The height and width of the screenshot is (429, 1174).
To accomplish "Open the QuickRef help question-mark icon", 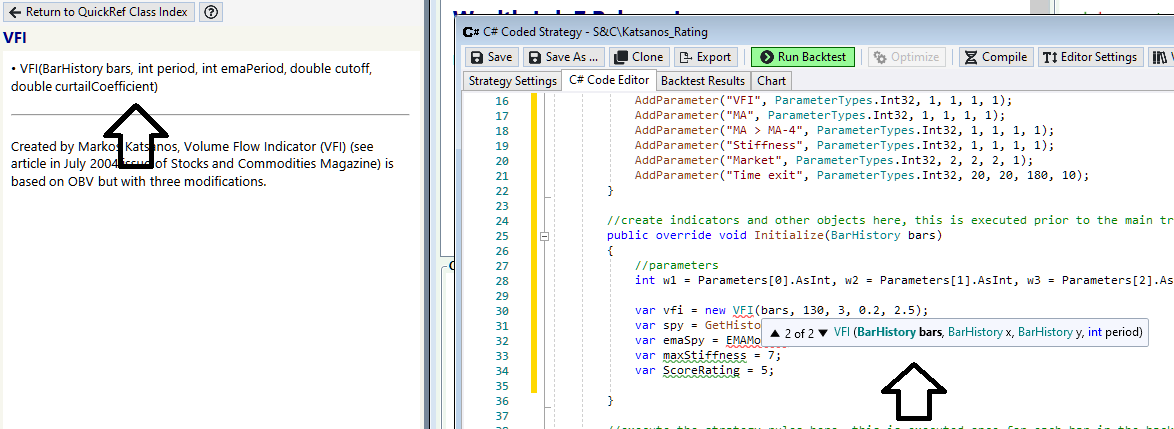I will point(212,12).
